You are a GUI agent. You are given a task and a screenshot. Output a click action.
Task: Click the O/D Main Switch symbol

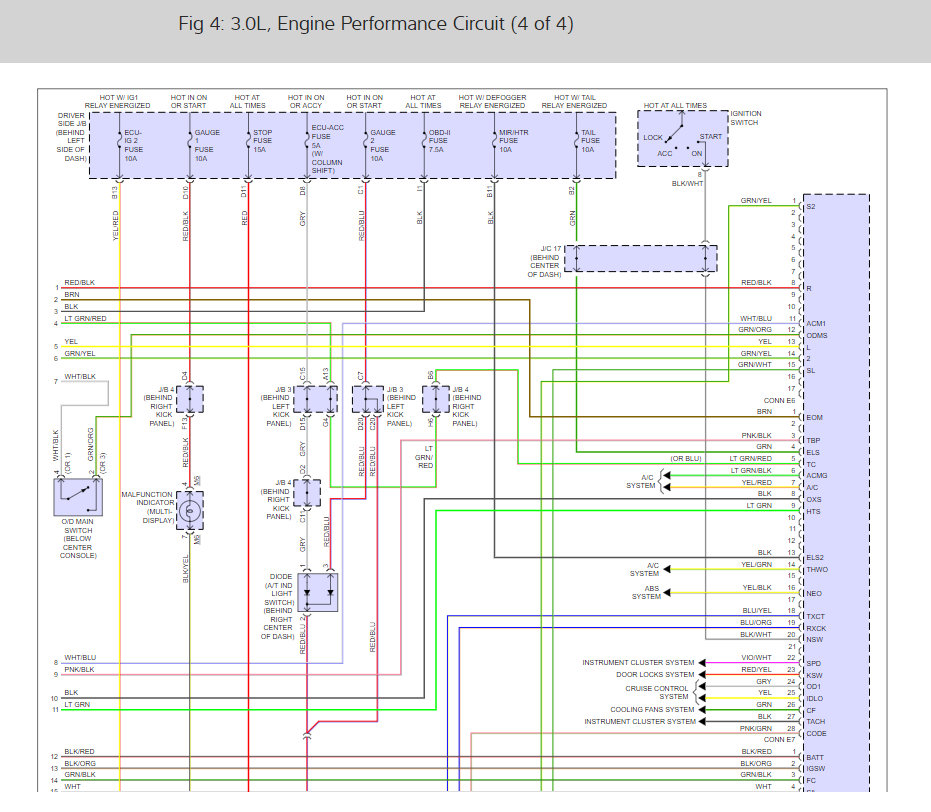(x=78, y=496)
